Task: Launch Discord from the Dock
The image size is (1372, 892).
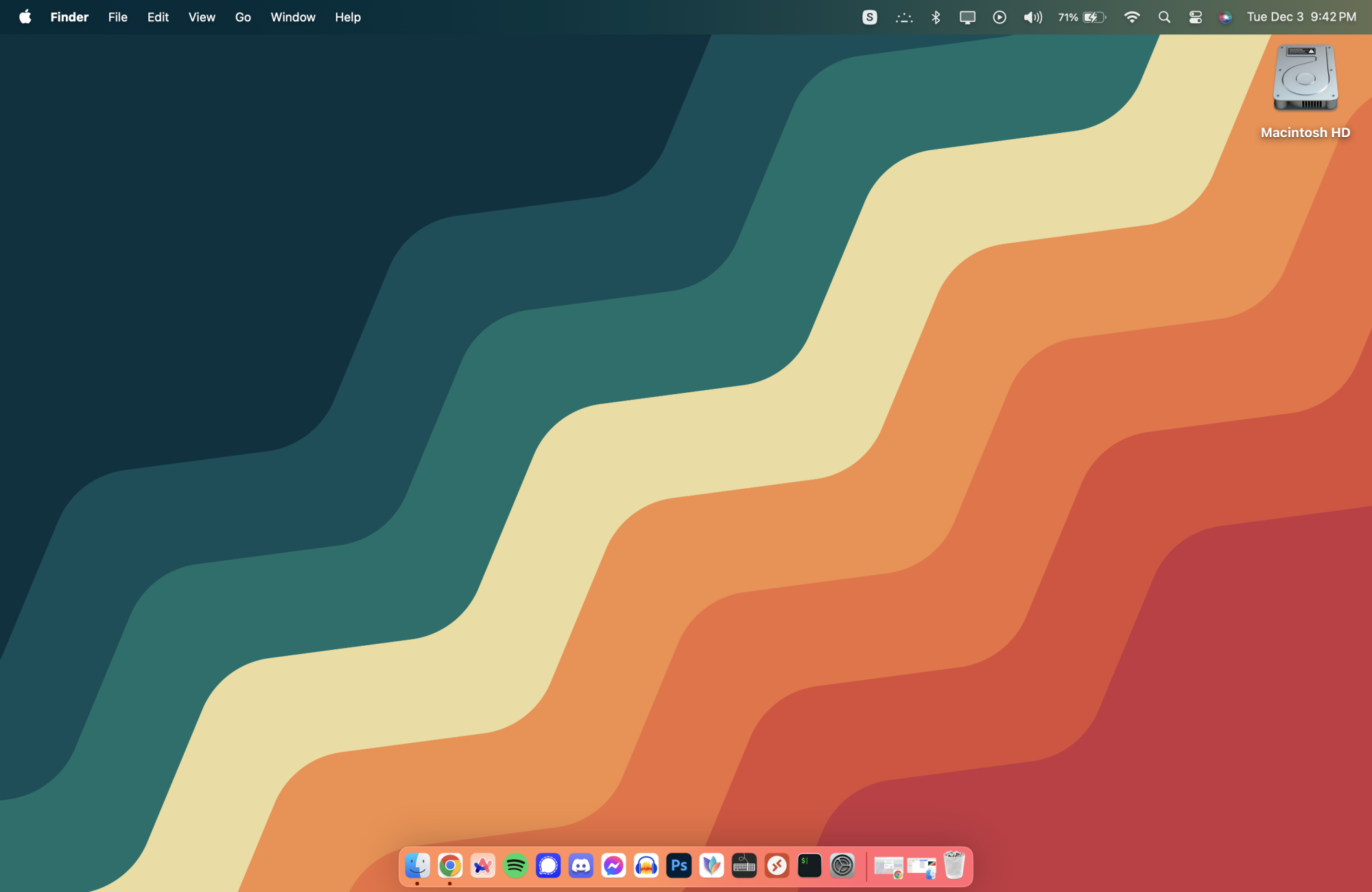Action: pos(581,866)
